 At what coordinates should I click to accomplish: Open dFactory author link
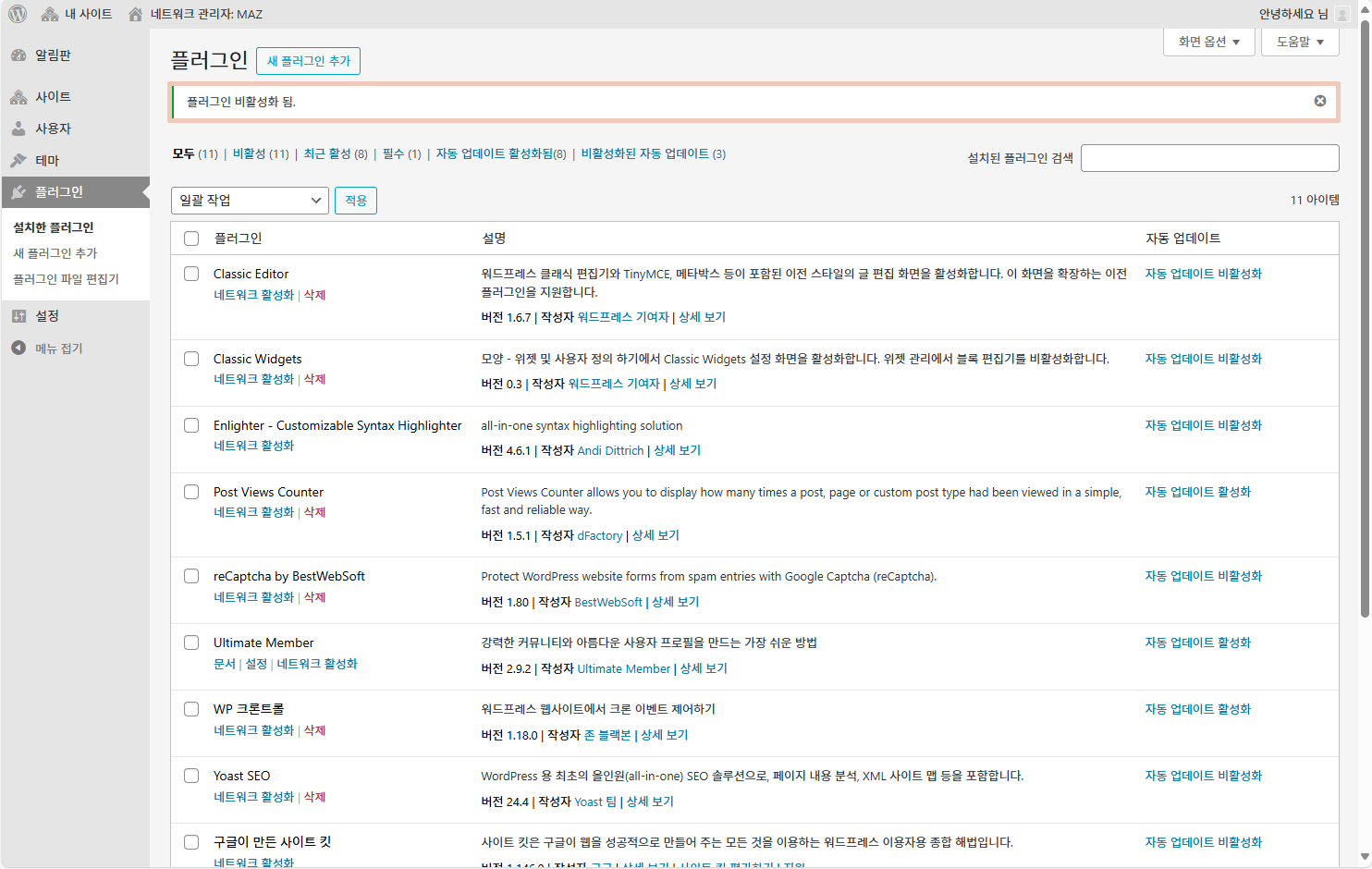(x=600, y=535)
